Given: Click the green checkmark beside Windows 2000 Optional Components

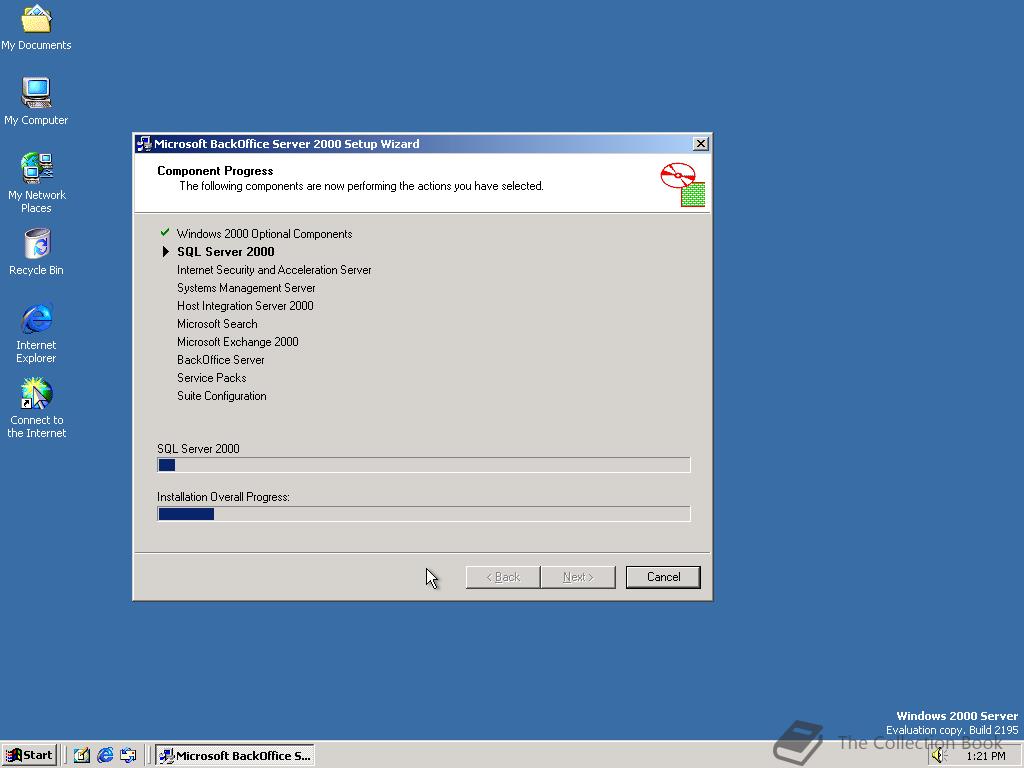Looking at the screenshot, I should [x=165, y=232].
